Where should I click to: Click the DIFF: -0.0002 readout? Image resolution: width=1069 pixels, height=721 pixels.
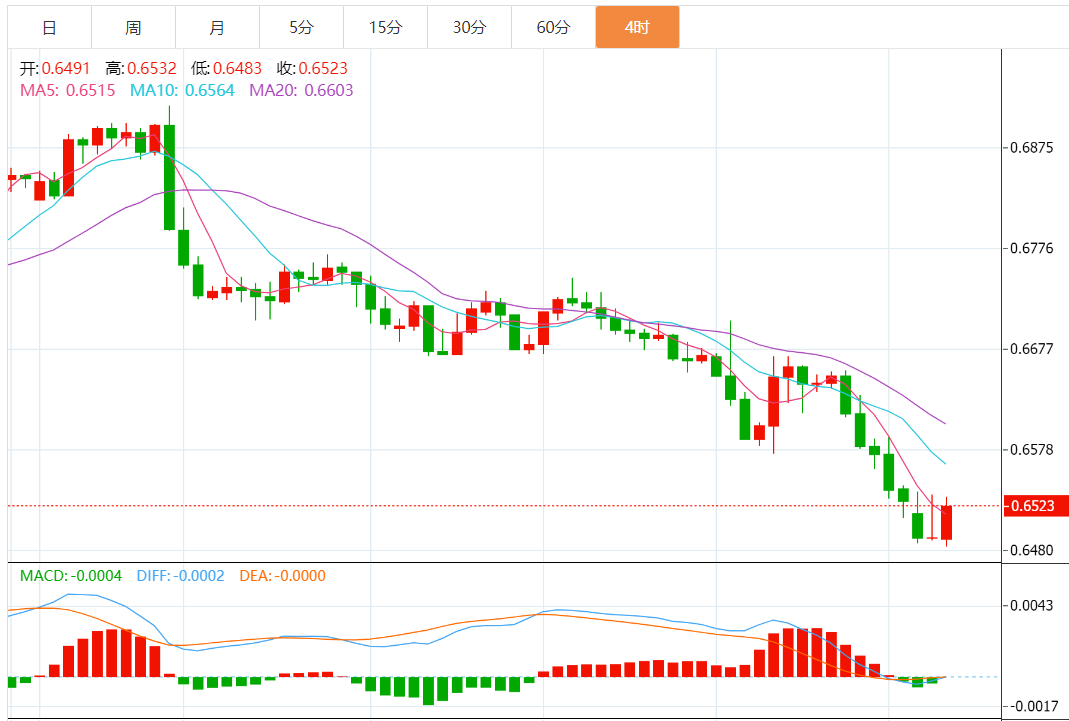point(181,576)
